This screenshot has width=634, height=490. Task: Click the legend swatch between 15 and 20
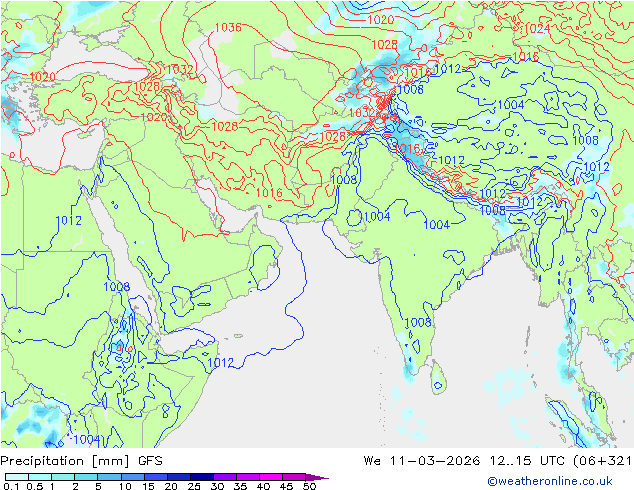pos(156,477)
